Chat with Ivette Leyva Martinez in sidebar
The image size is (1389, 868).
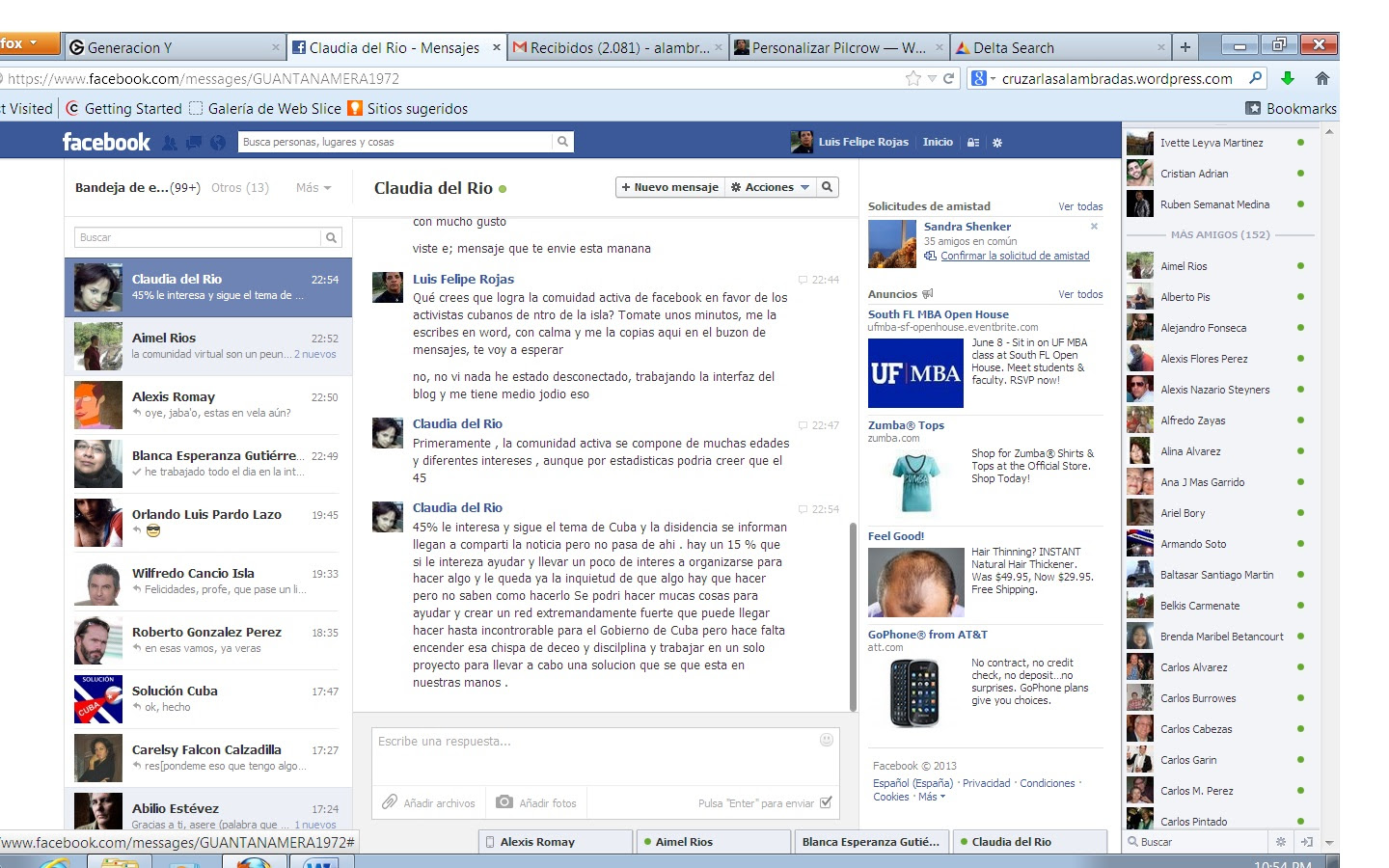coord(1218,143)
